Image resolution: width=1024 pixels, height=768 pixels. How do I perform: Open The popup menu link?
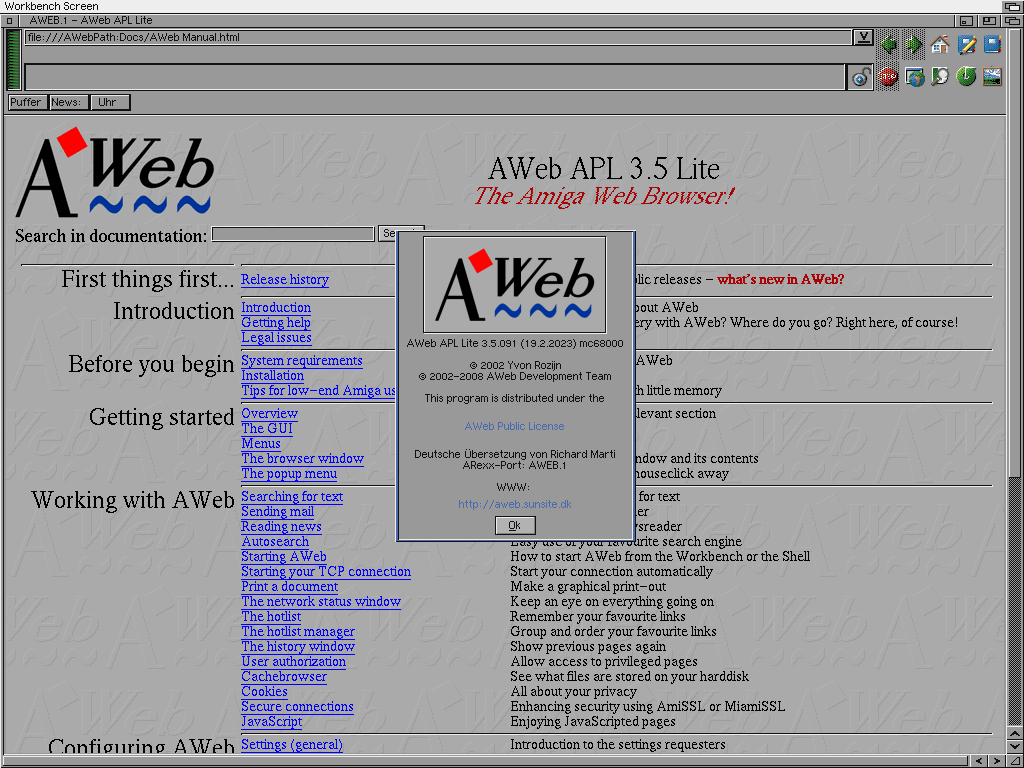289,473
